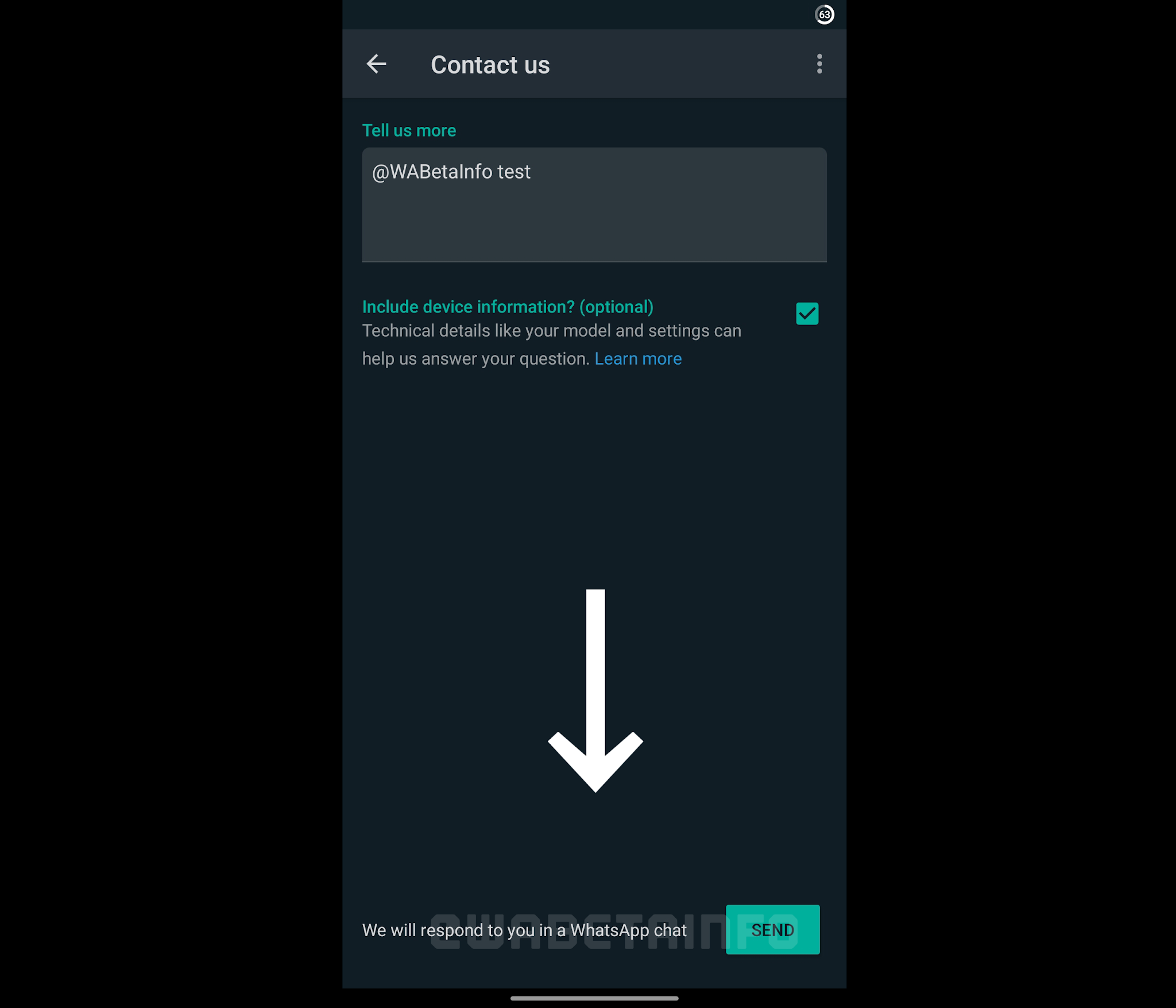Click the Tell us more heading label

pyautogui.click(x=409, y=130)
